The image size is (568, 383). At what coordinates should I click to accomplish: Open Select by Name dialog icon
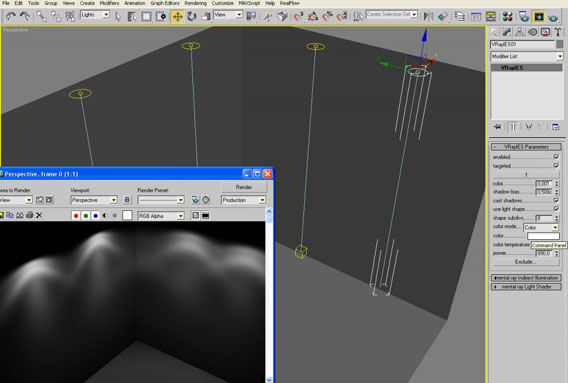click(x=132, y=16)
